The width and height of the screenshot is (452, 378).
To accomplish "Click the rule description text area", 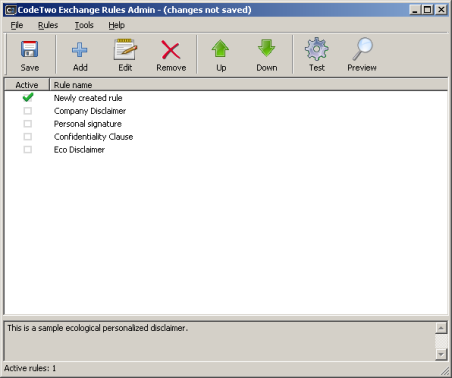I will pyautogui.click(x=220, y=341).
